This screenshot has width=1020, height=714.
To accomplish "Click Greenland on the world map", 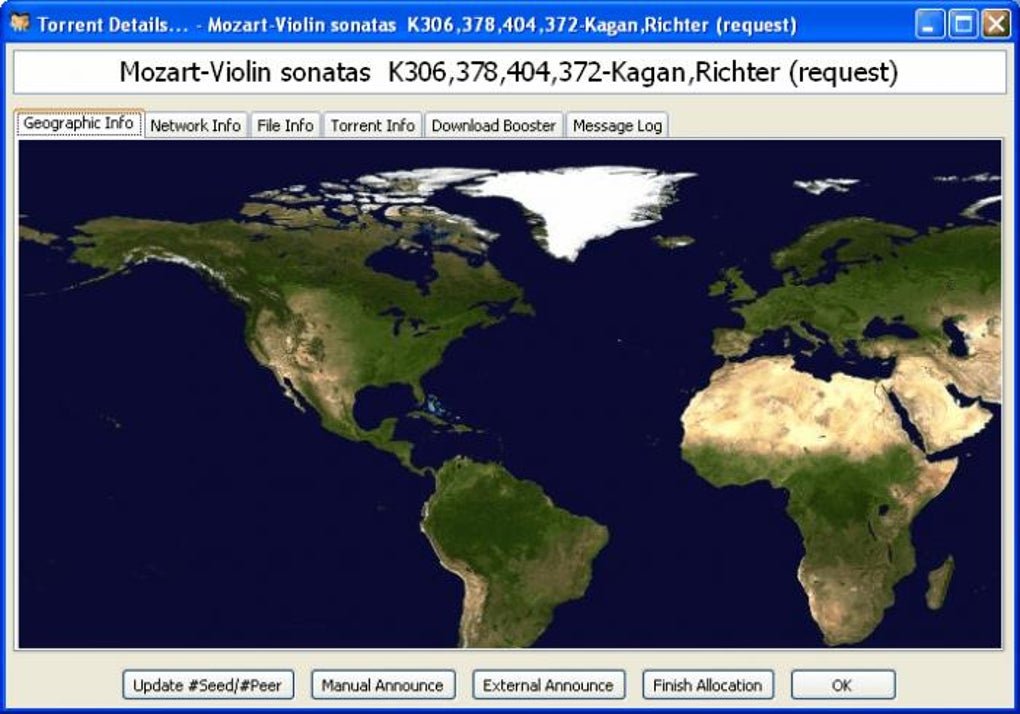I will (x=579, y=205).
